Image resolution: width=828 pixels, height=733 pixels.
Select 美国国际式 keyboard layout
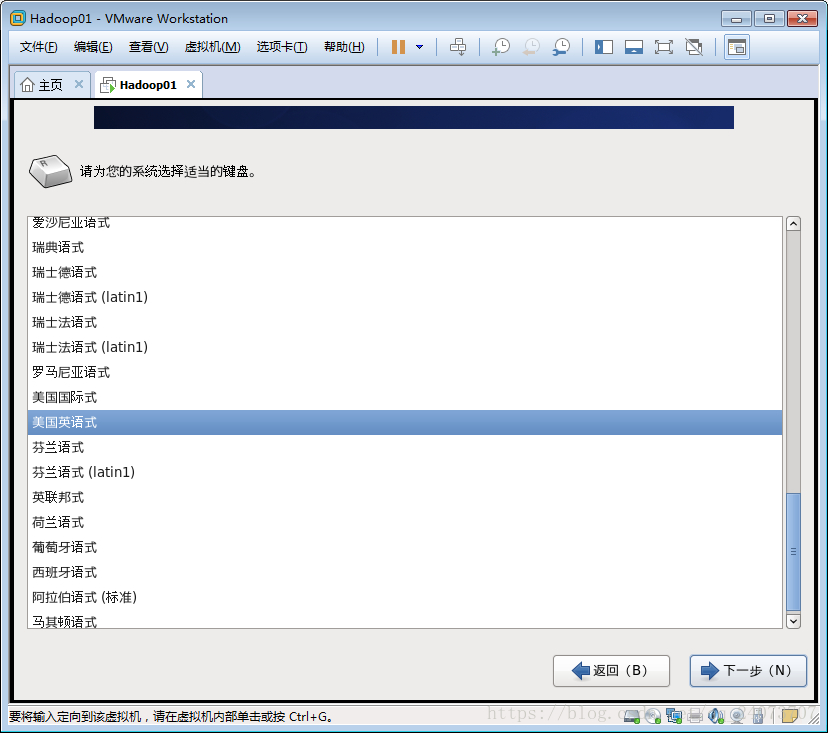click(x=404, y=397)
